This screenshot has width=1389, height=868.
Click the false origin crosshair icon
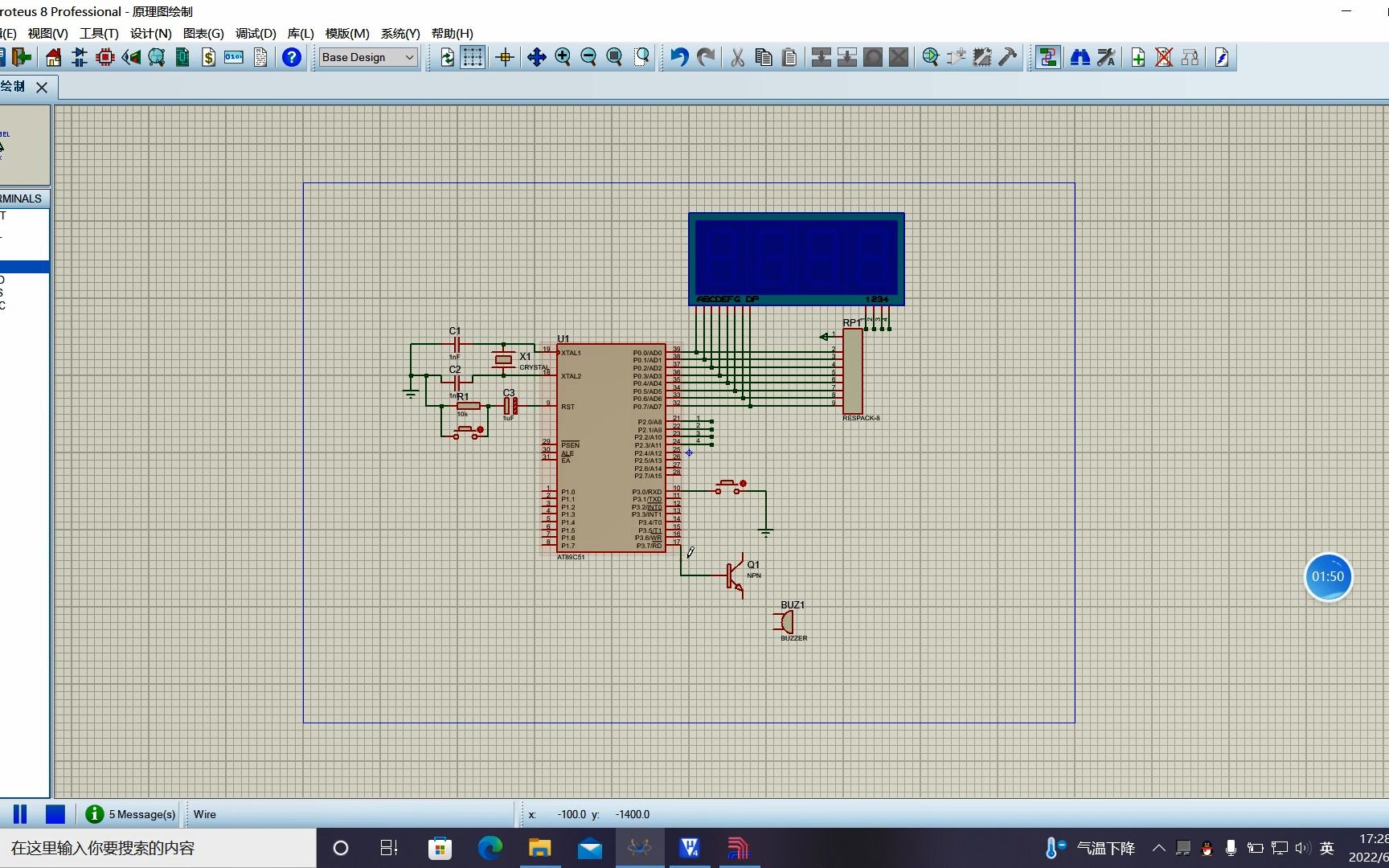pos(505,57)
